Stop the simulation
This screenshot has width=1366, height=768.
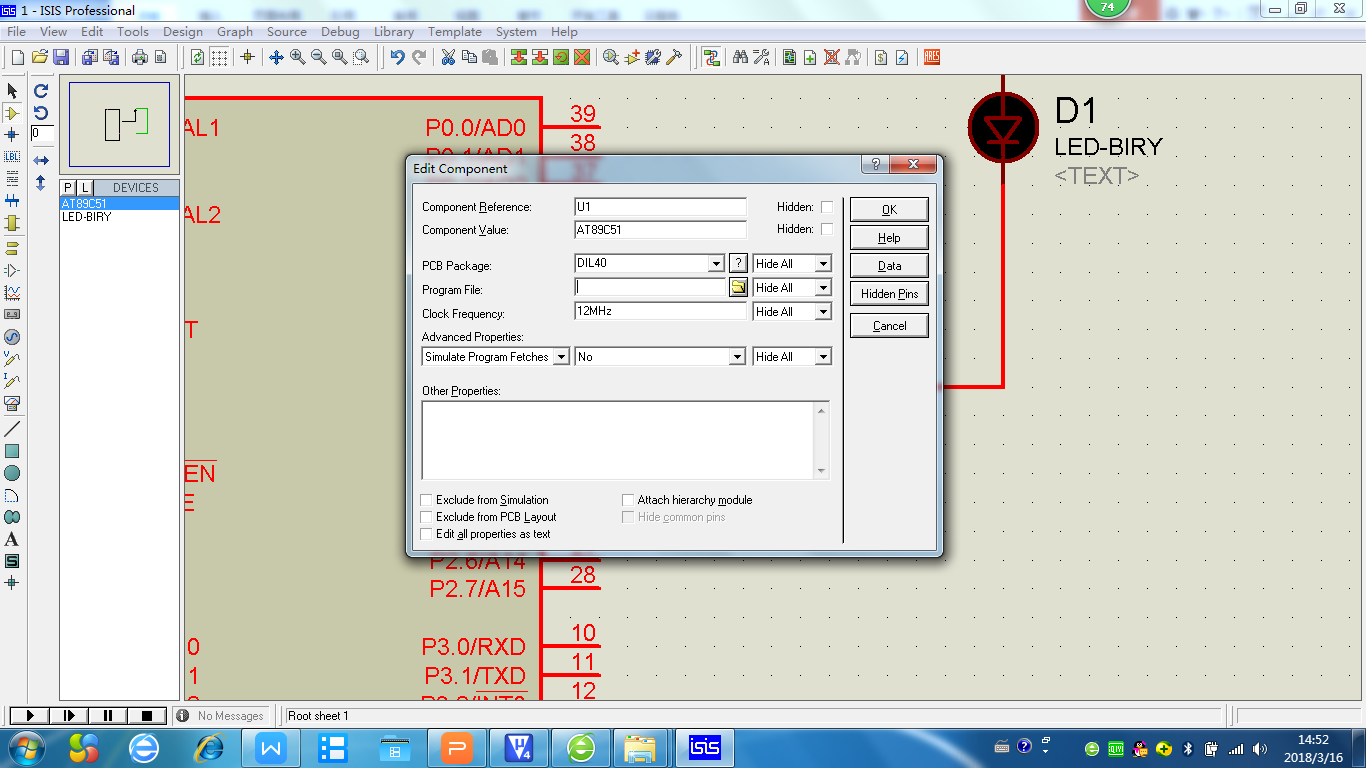[x=147, y=716]
